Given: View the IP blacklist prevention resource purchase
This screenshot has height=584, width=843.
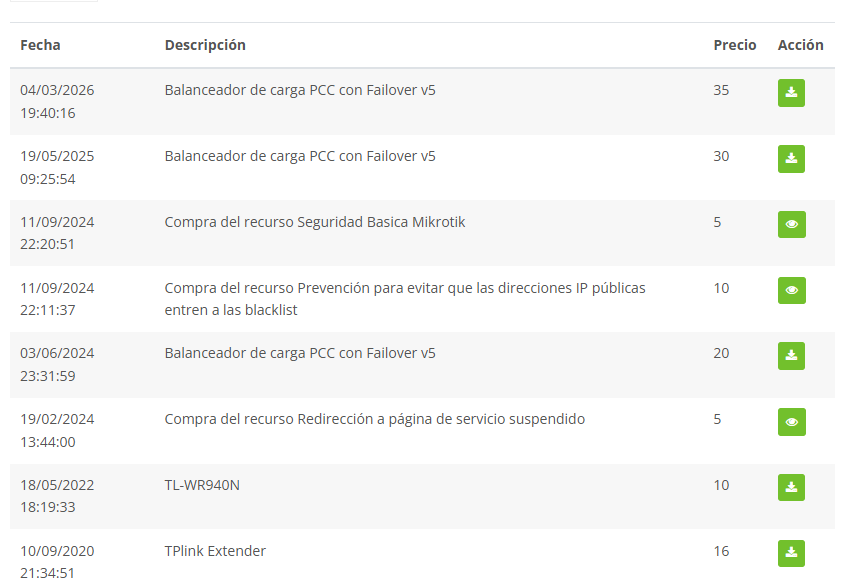Looking at the screenshot, I should (791, 291).
